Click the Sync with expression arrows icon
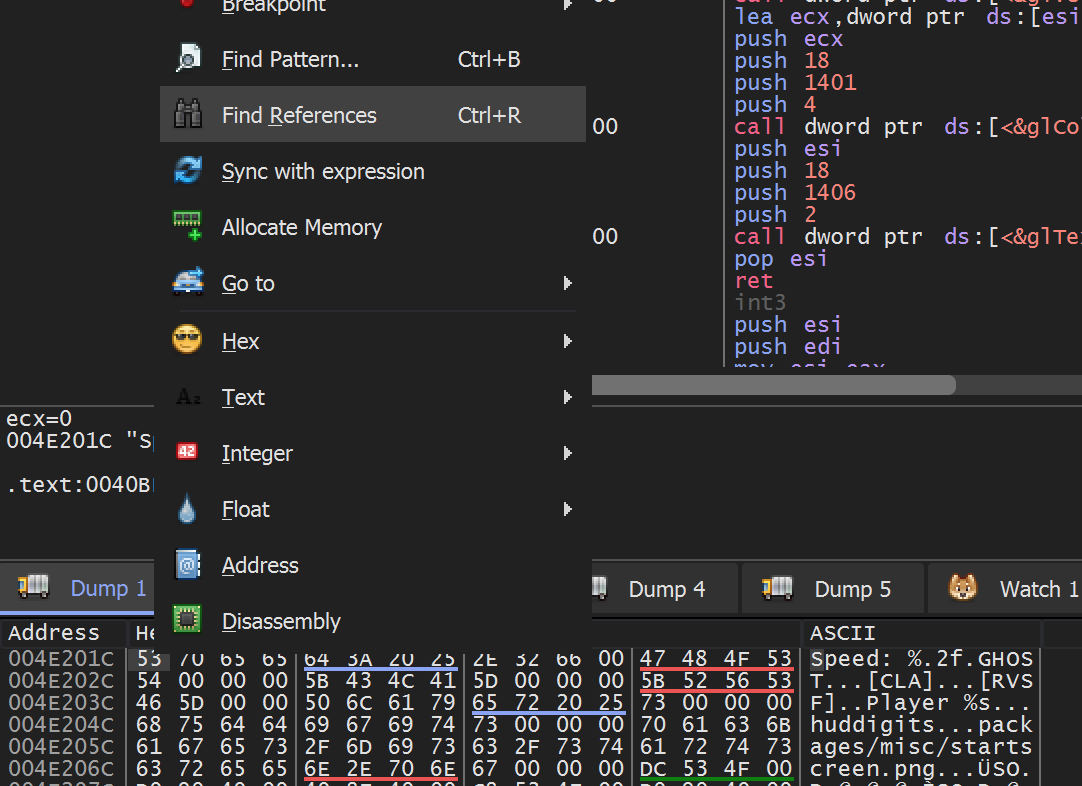Screen dimensions: 1082x786 [188, 170]
